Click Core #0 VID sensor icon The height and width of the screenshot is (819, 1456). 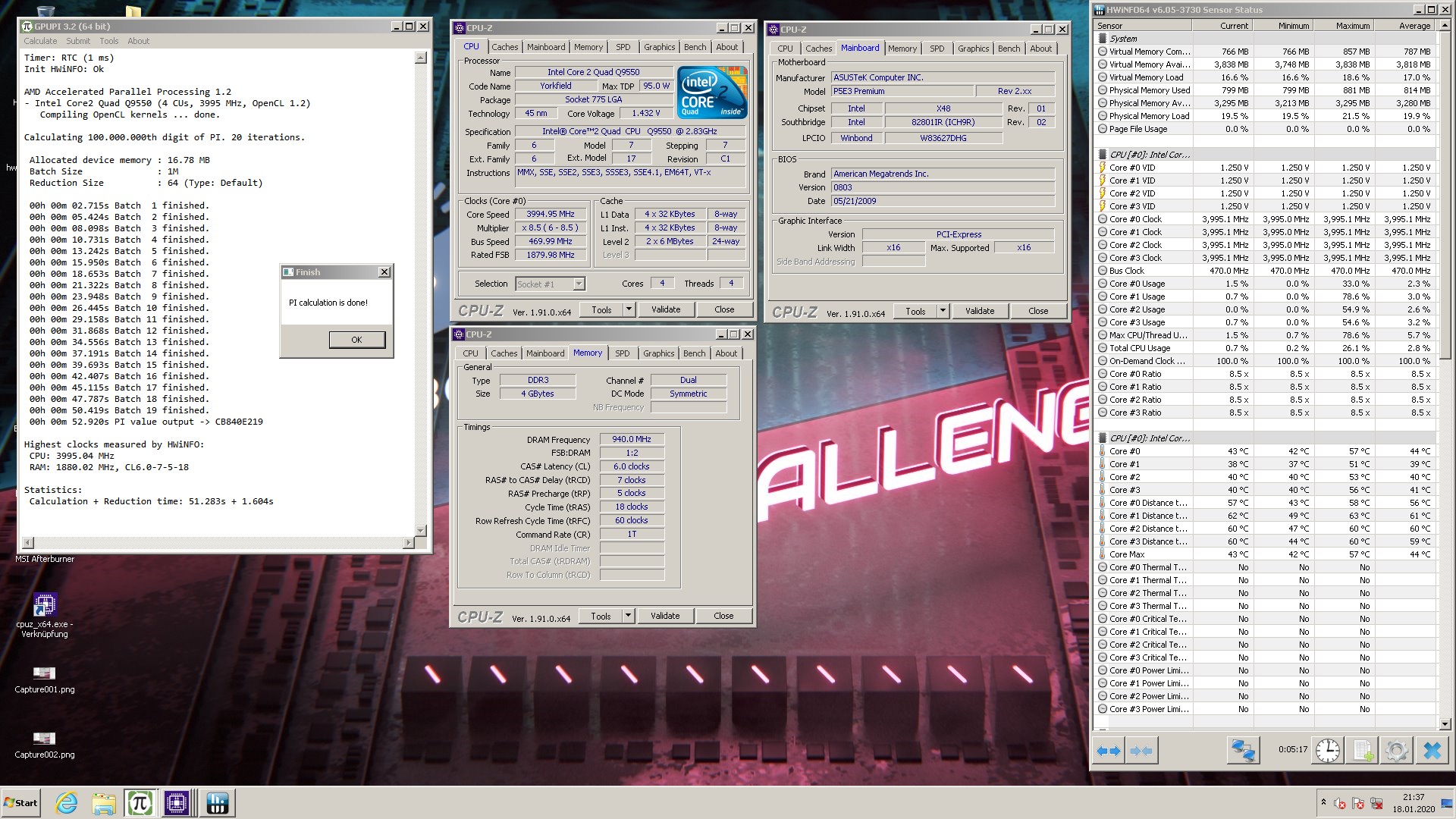click(x=1103, y=168)
